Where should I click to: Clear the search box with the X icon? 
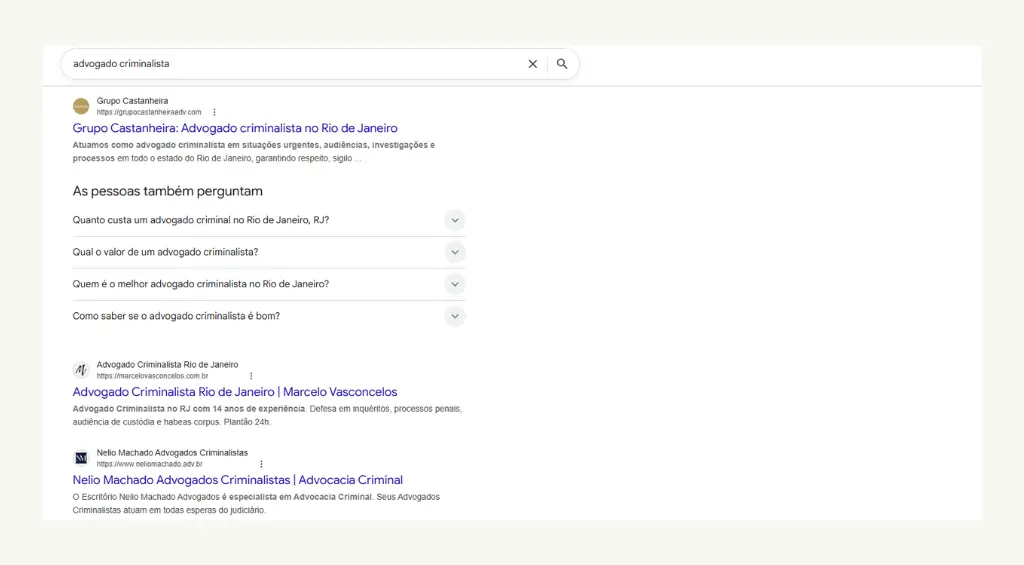coord(533,64)
